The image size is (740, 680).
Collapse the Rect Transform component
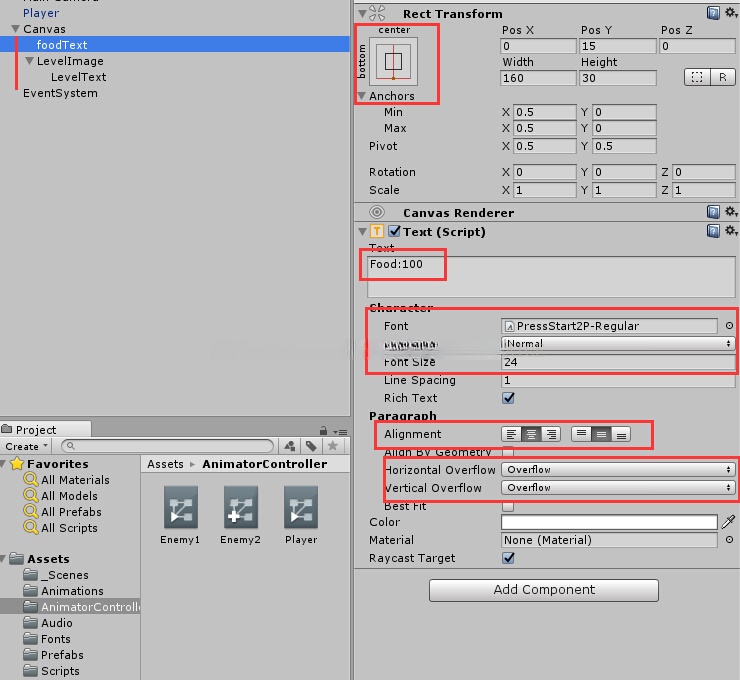click(x=362, y=14)
